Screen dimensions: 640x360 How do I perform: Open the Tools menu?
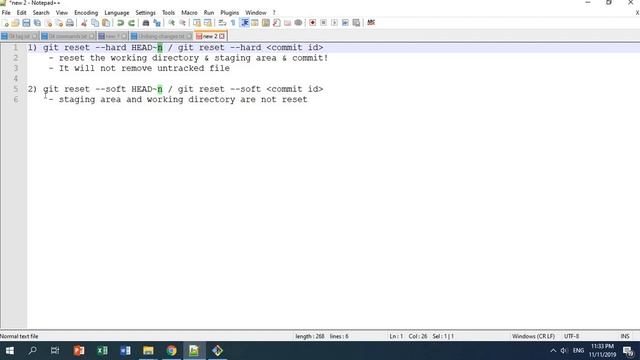pyautogui.click(x=168, y=13)
